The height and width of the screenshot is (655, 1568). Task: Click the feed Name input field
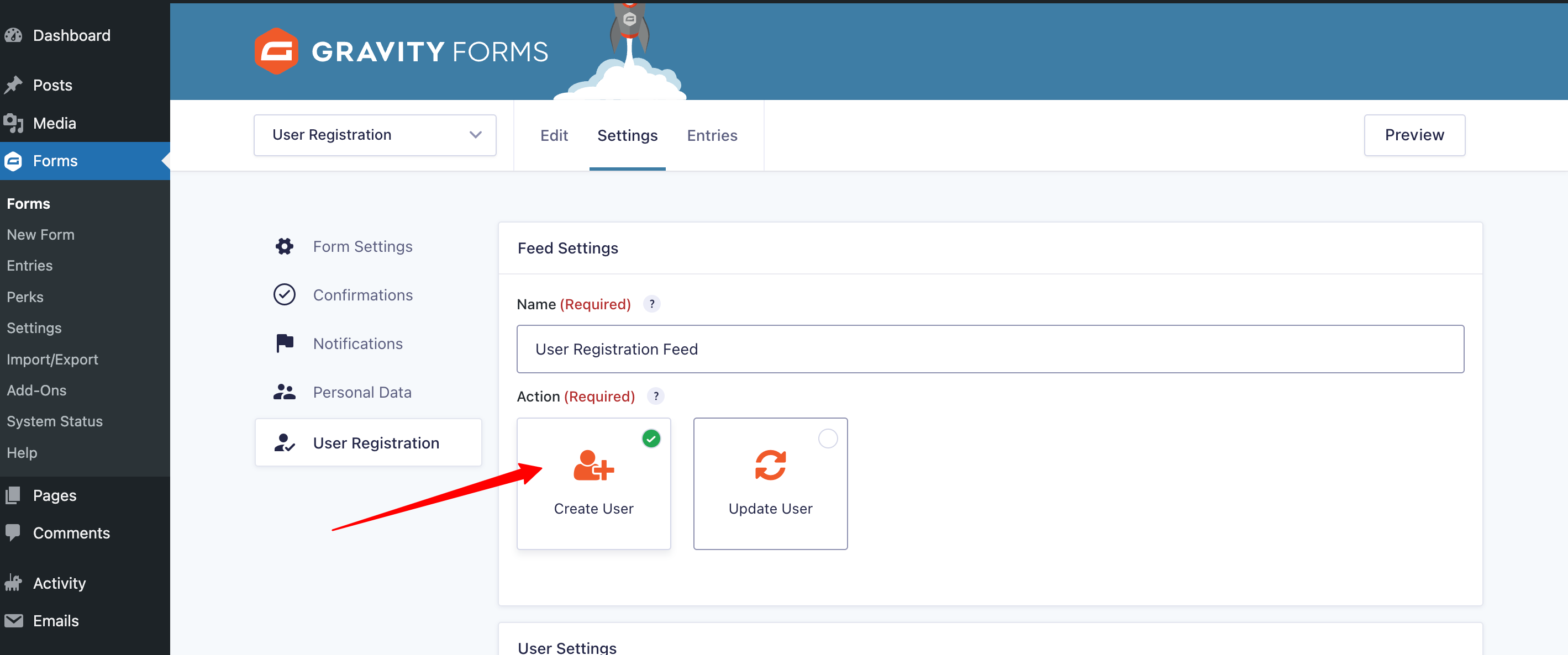pyautogui.click(x=990, y=349)
